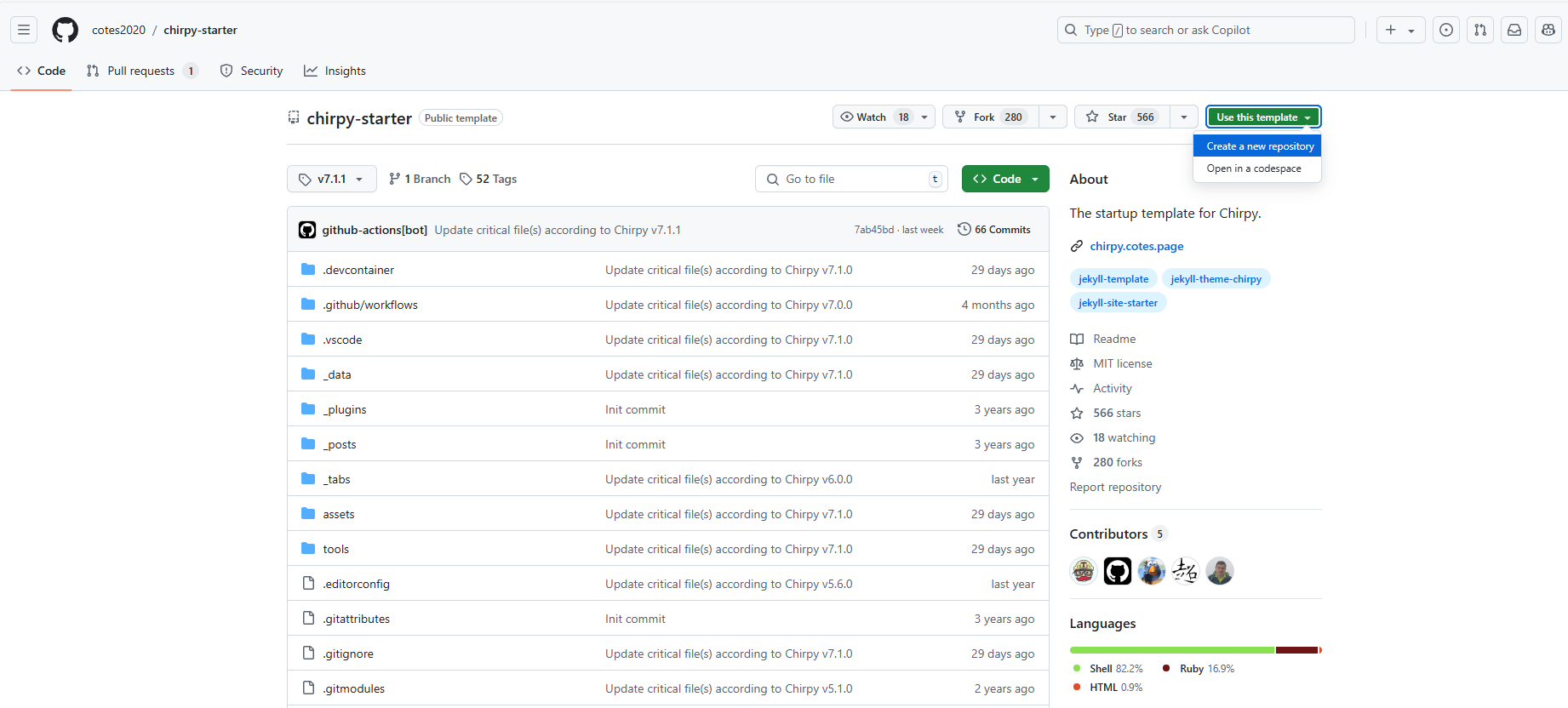Click the last contributor avatar photo
Screen dimensions: 1568x708
(1220, 571)
